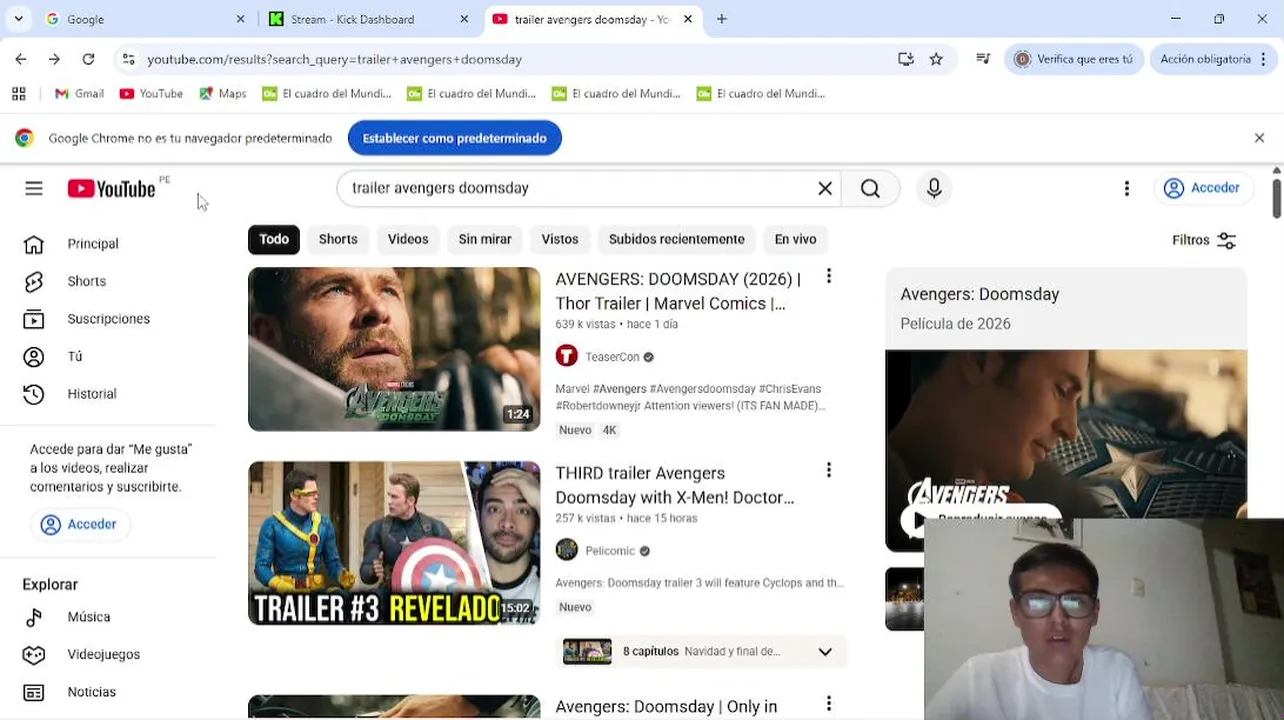Screen dimensions: 1284x720
Task: Click the YouTube logo
Action: pos(111,188)
